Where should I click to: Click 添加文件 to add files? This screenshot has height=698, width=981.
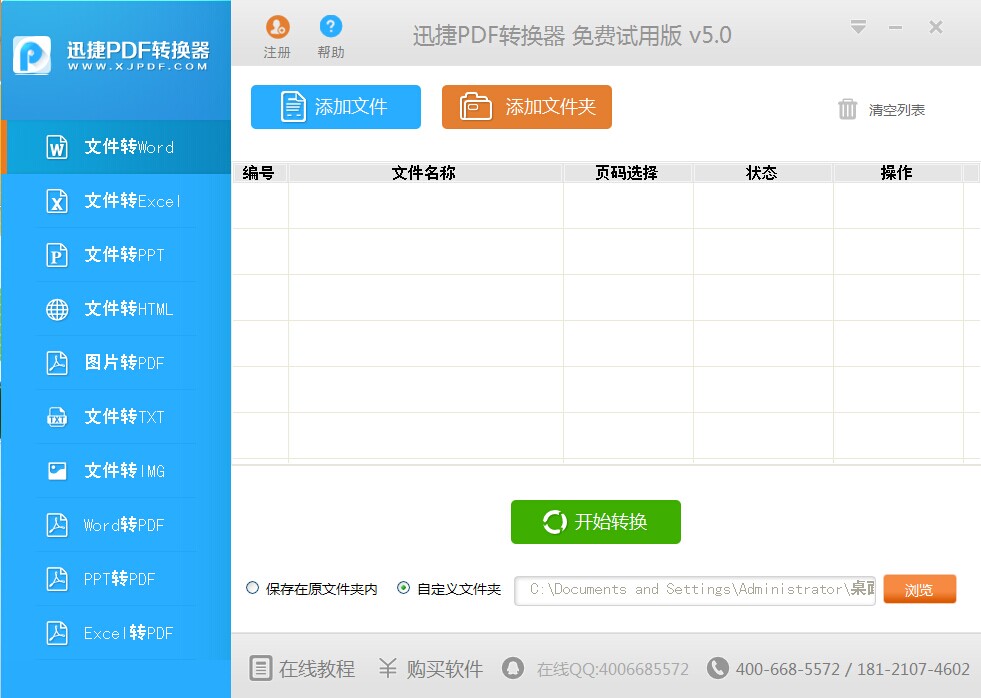pos(335,106)
